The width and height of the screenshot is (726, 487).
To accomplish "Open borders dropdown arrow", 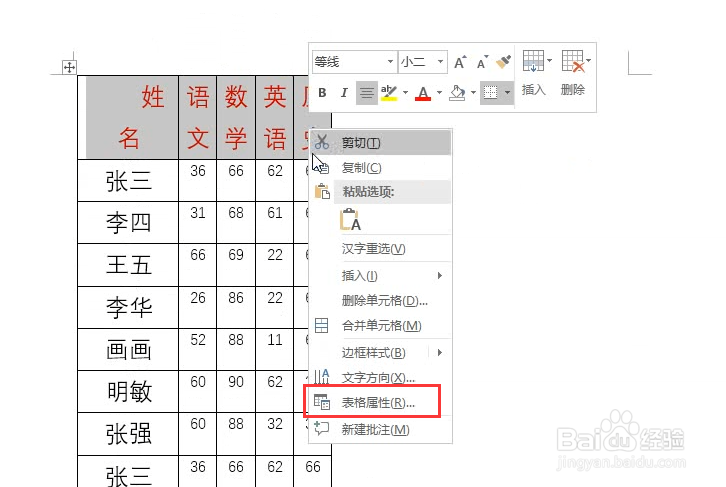I will point(507,93).
